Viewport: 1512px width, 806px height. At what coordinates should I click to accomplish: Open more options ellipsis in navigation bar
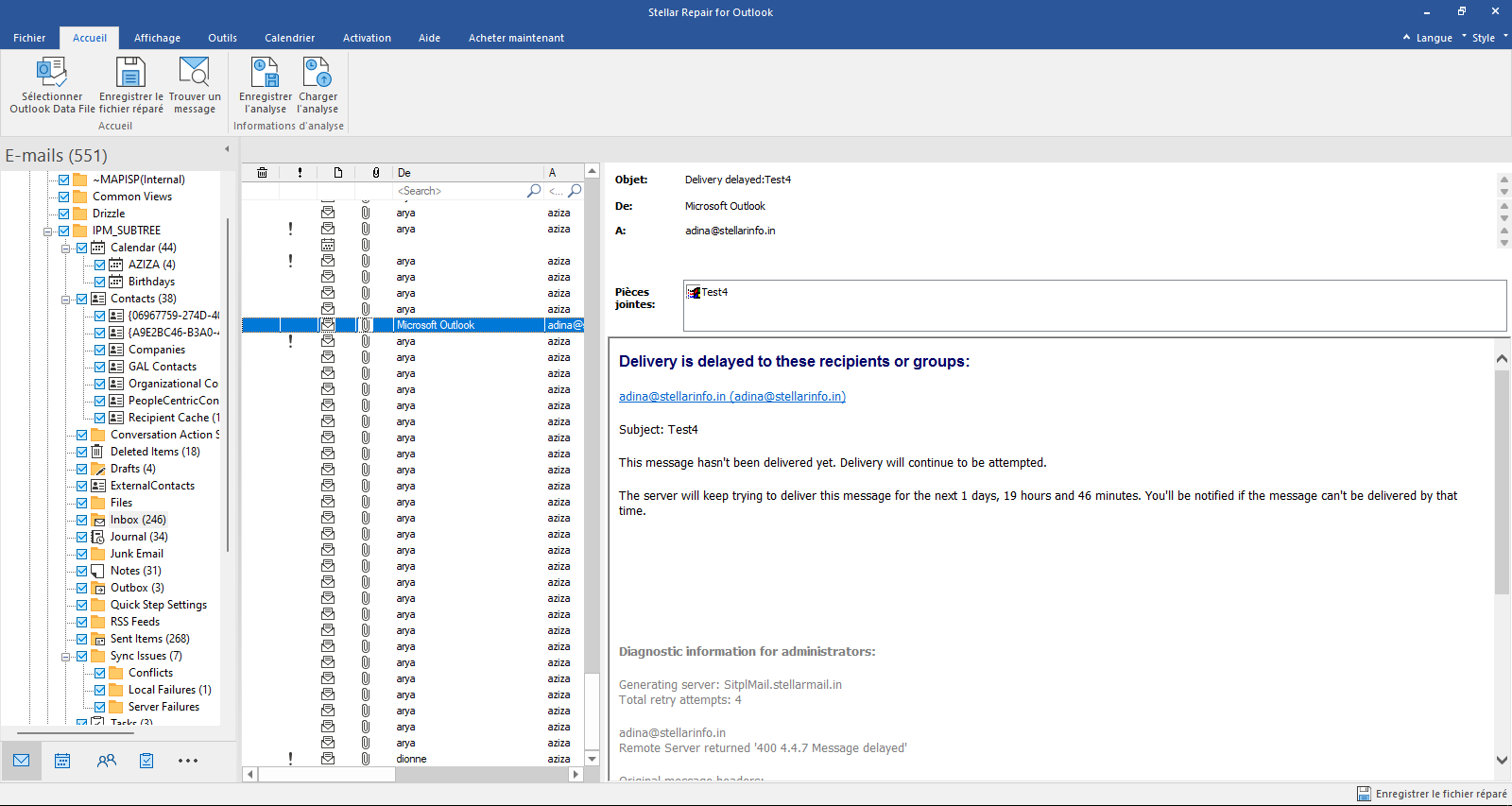tap(188, 761)
